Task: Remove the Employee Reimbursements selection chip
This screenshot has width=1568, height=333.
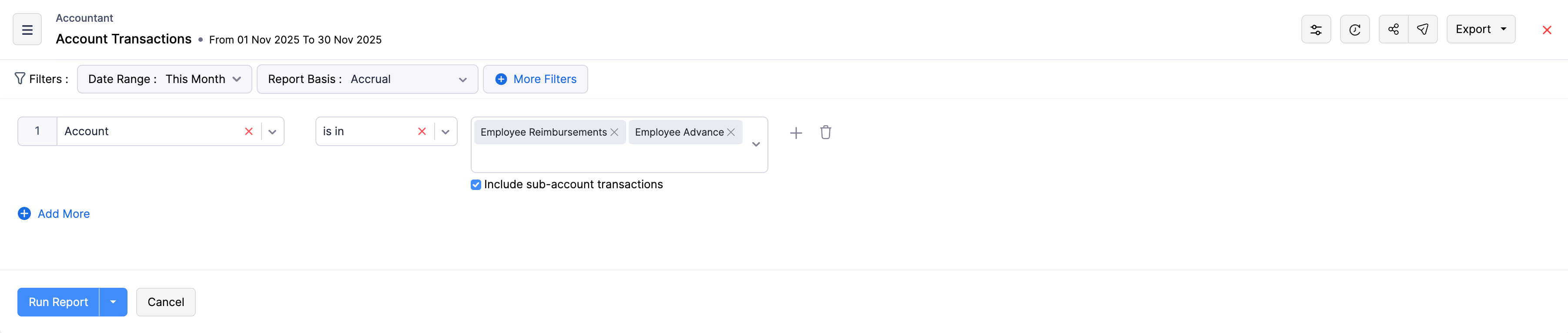Action: 614,132
